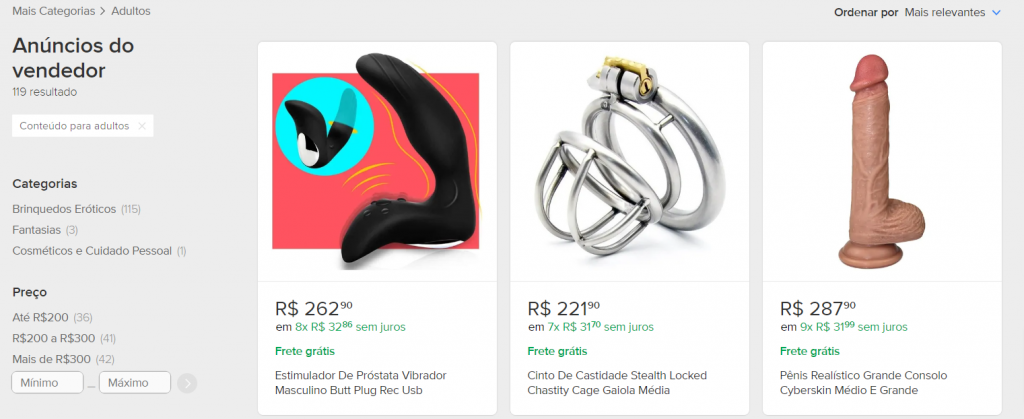1024x419 pixels.
Task: Click the Máximo price input field
Action: coord(135,382)
